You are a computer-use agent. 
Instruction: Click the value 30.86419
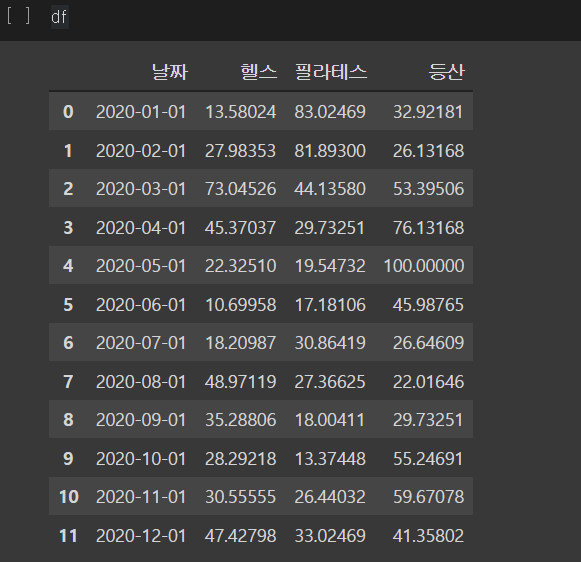tap(330, 343)
